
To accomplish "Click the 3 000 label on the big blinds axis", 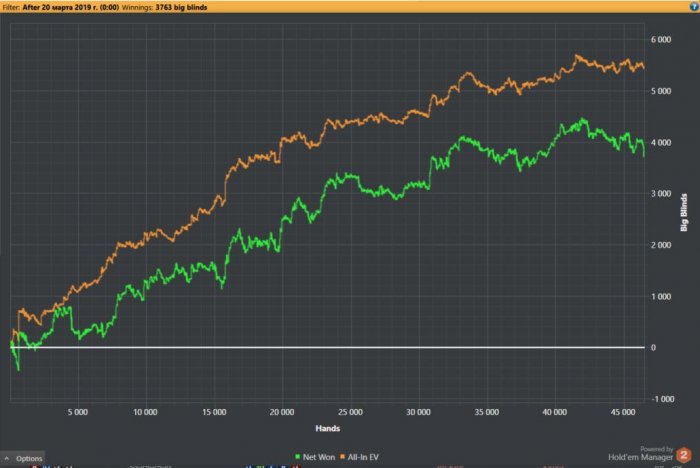I will pyautogui.click(x=661, y=193).
